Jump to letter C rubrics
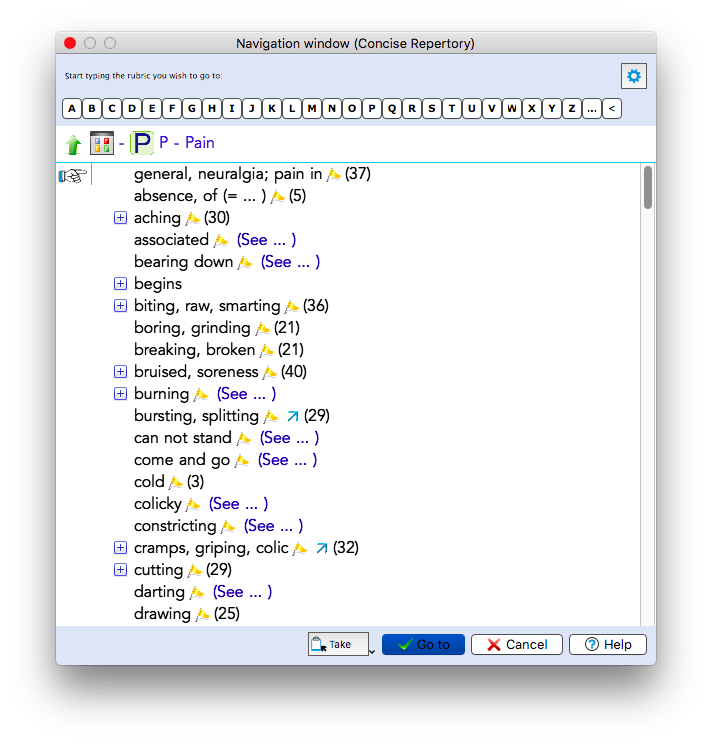Image resolution: width=712 pixels, height=745 pixels. [112, 109]
